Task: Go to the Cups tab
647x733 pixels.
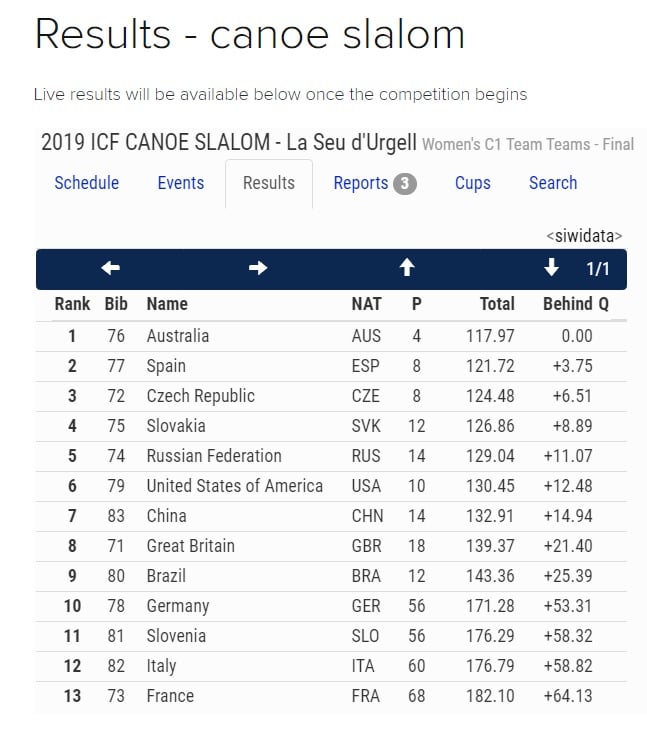Action: [473, 183]
